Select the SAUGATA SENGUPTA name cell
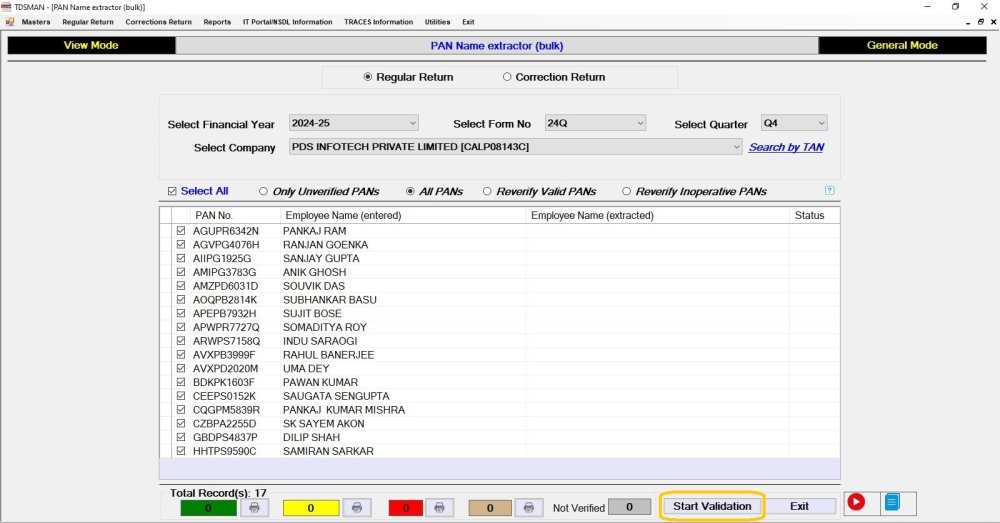 click(403, 395)
